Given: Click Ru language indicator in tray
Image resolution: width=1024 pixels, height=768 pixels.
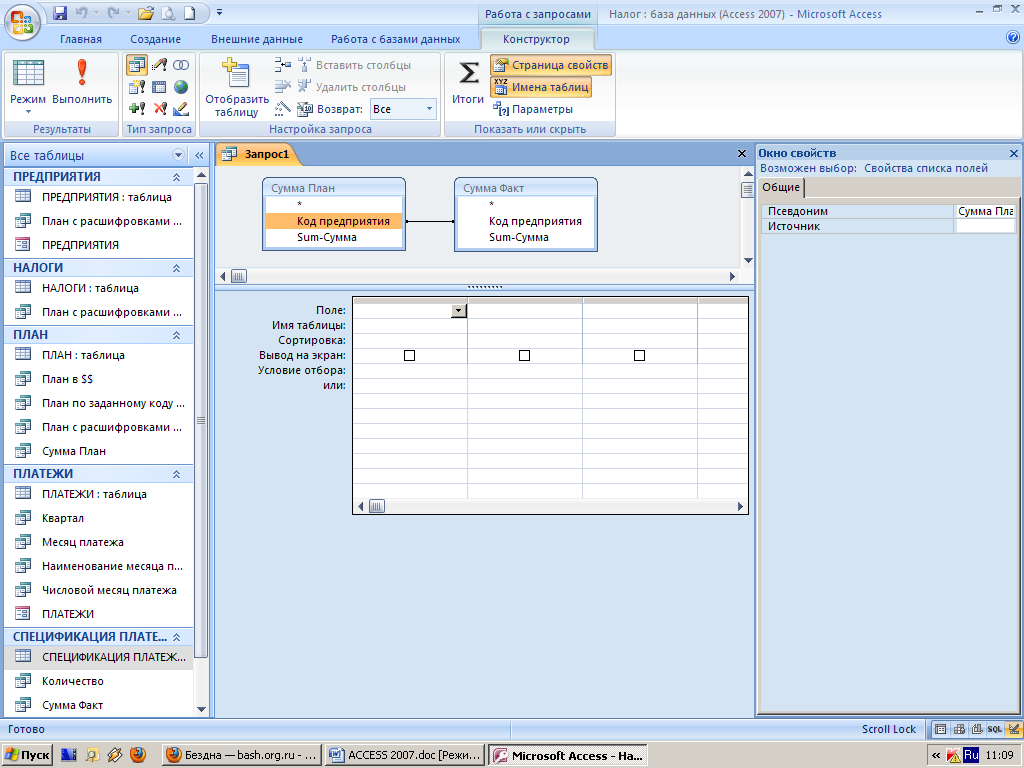Looking at the screenshot, I should [x=971, y=756].
